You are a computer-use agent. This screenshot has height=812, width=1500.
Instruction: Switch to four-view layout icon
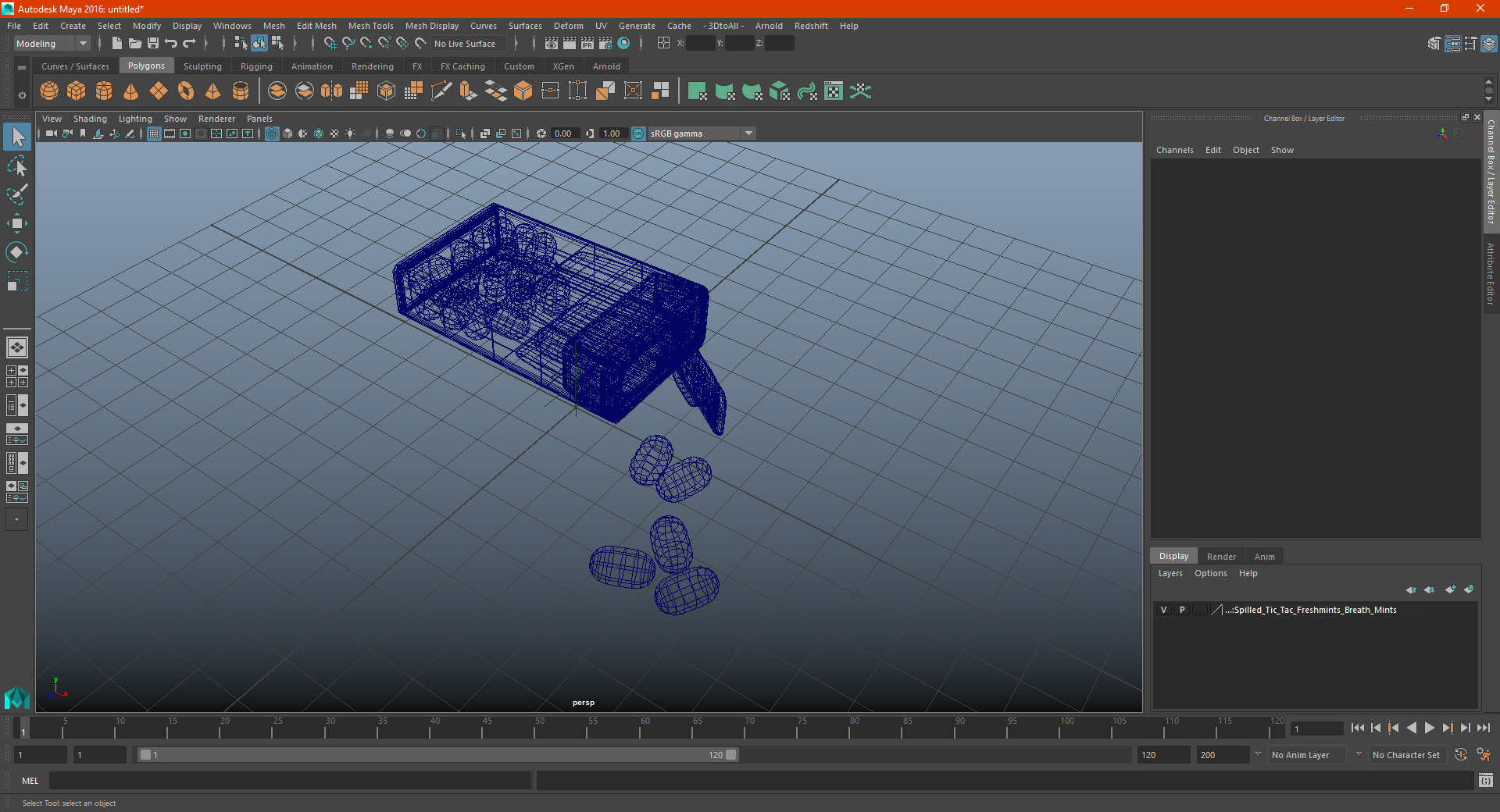(x=17, y=376)
